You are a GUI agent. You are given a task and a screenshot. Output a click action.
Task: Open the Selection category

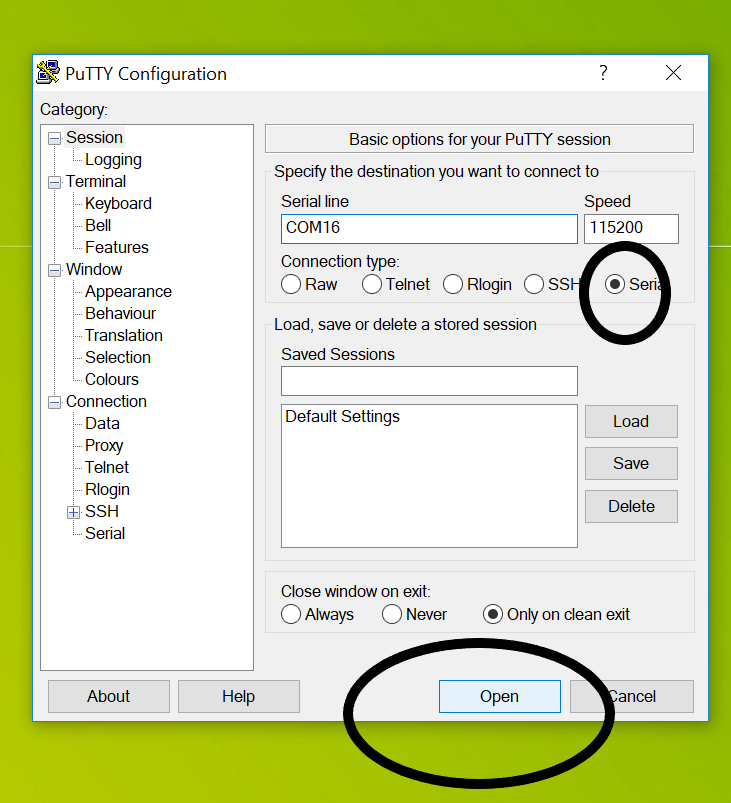click(118, 358)
